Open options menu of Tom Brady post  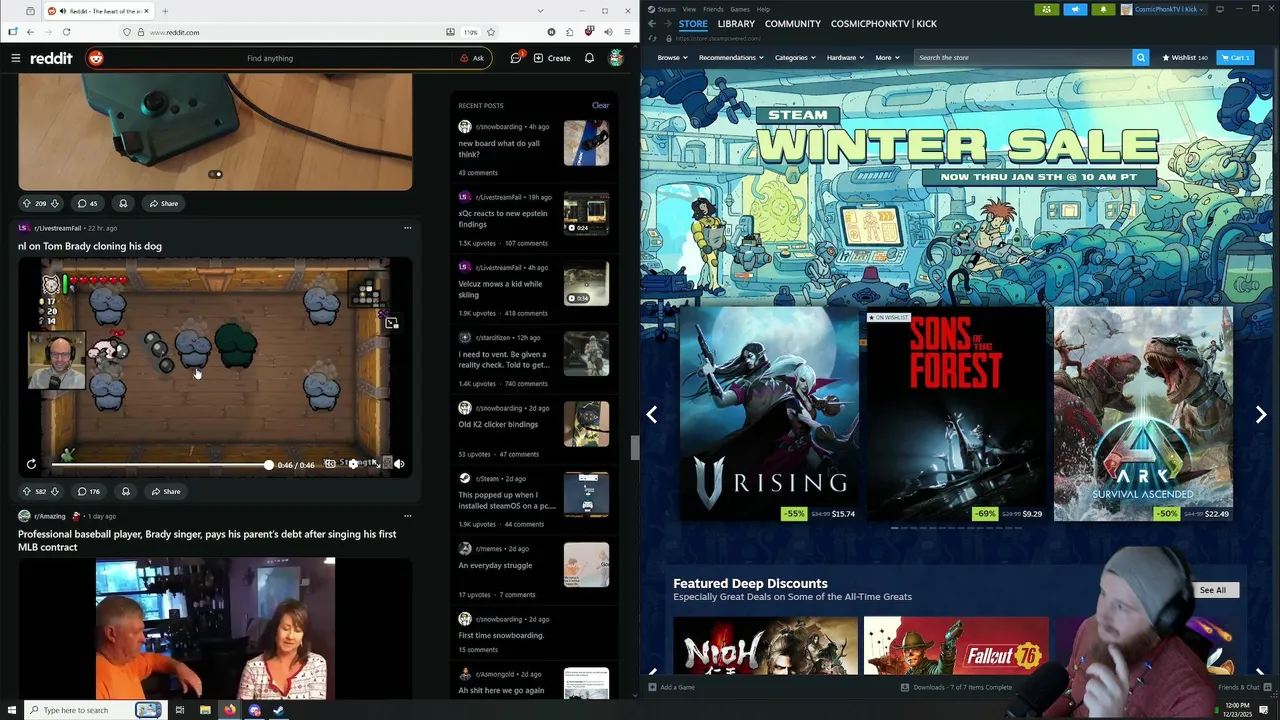point(407,228)
